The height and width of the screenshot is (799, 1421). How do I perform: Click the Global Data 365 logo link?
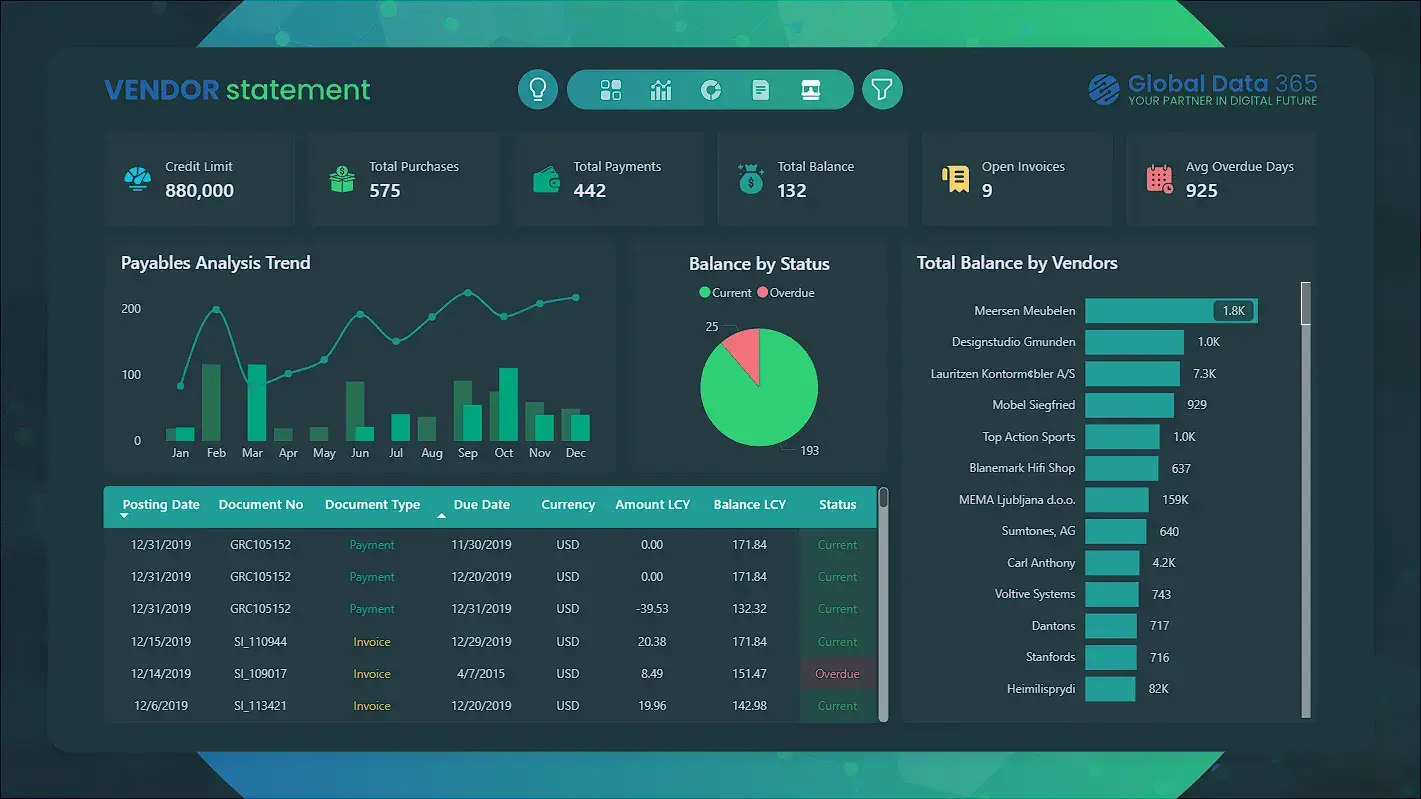coord(1203,89)
